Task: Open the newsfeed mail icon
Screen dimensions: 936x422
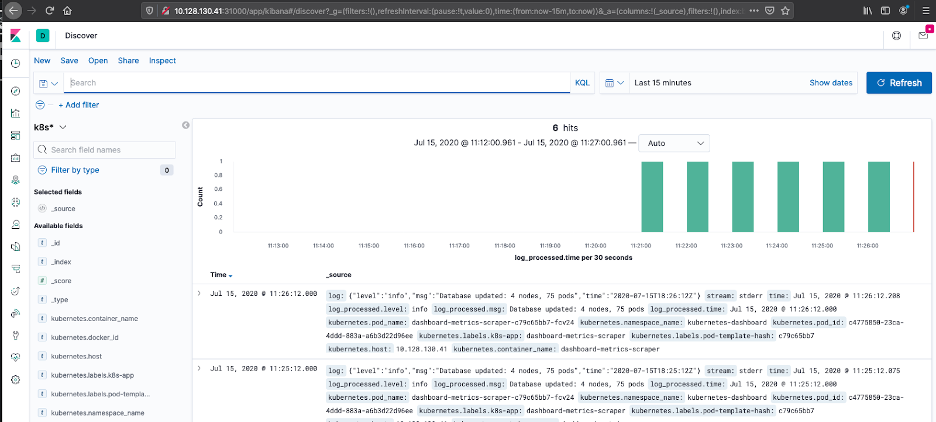Action: [923, 36]
